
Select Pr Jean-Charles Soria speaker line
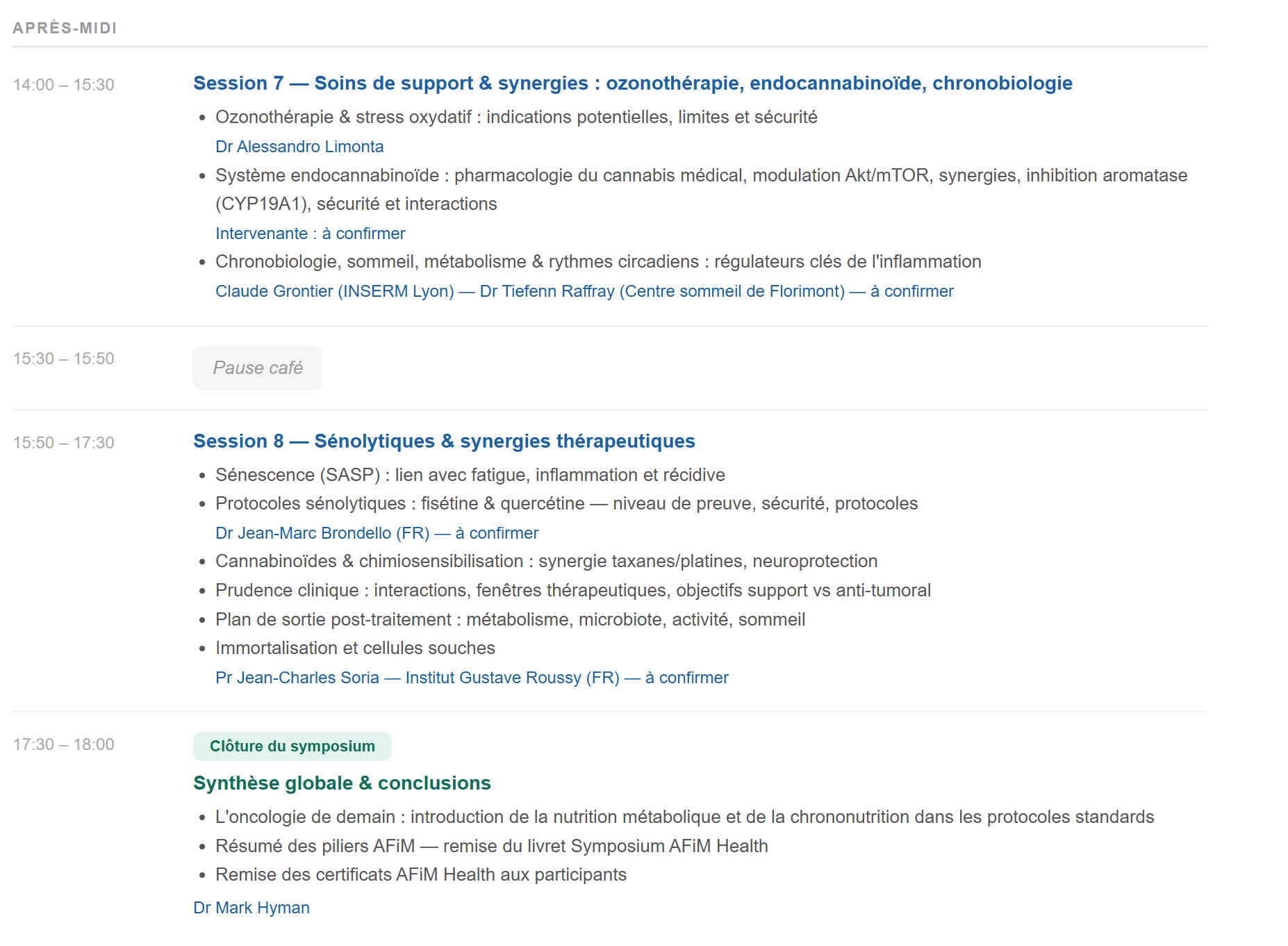pyautogui.click(x=472, y=678)
